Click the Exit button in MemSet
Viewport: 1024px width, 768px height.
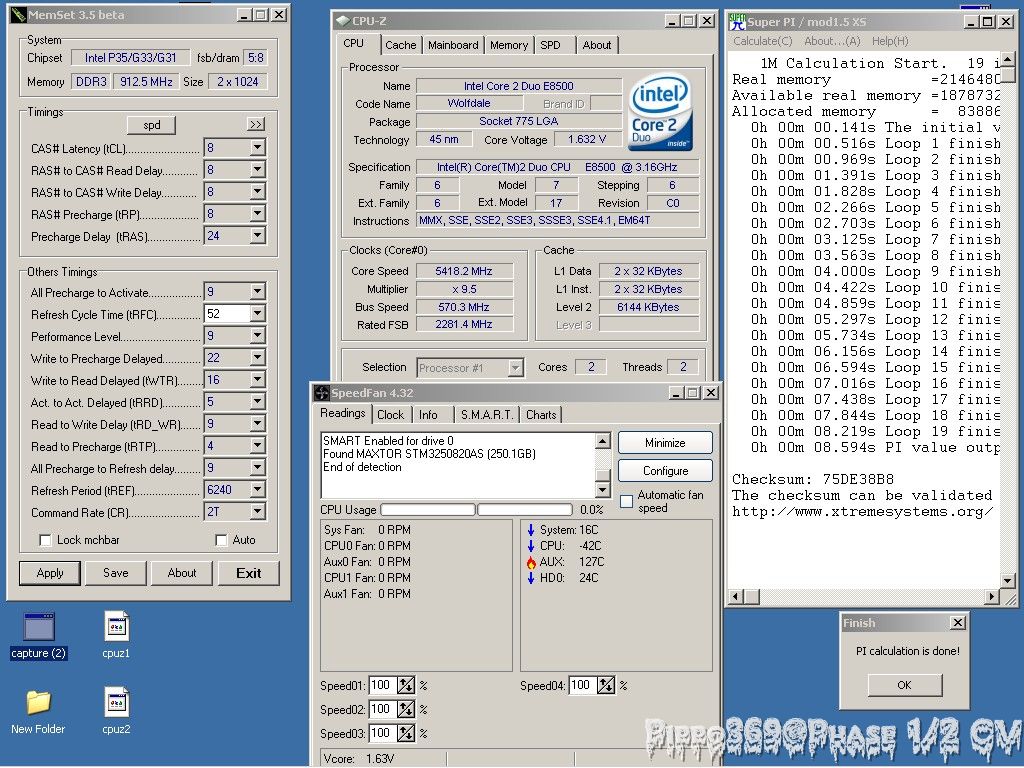click(248, 573)
